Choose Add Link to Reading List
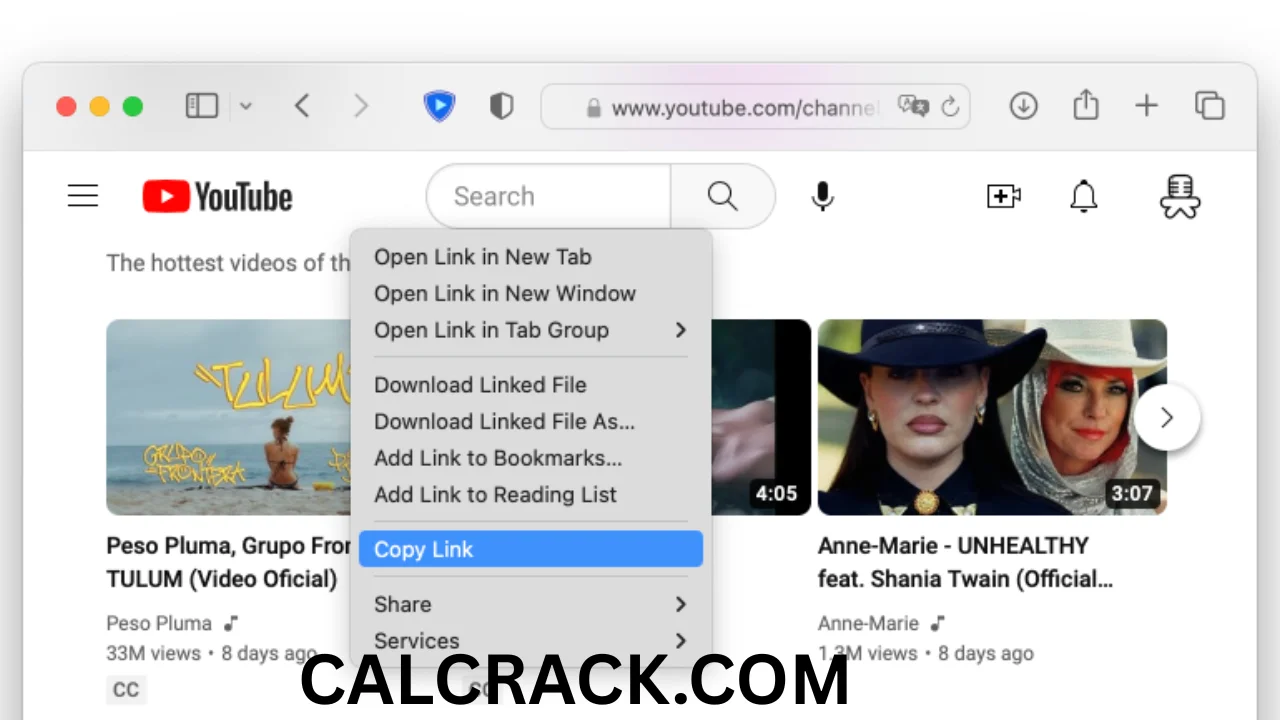This screenshot has width=1280, height=720. click(x=531, y=495)
